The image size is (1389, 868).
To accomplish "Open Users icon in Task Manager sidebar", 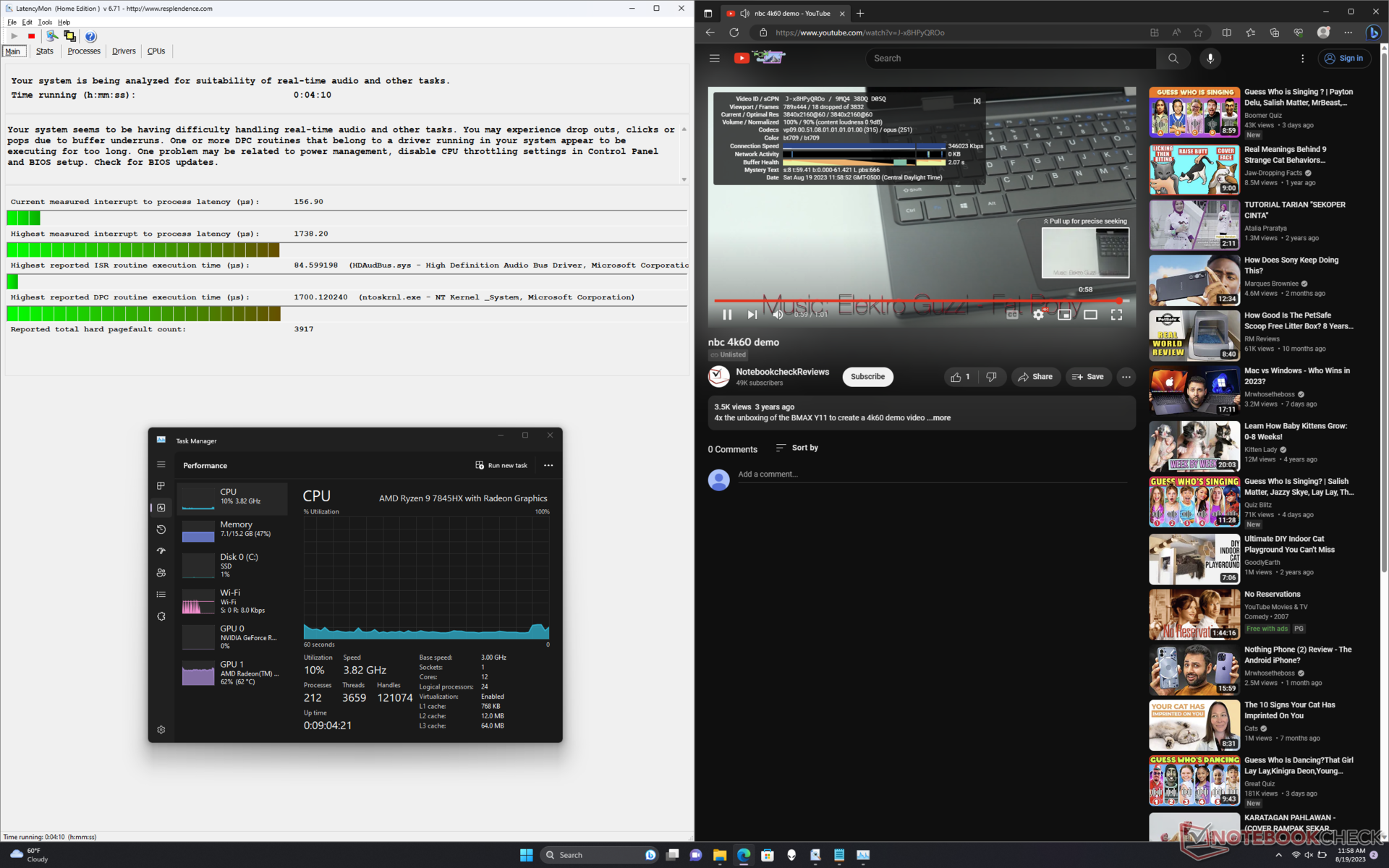I will (x=161, y=573).
